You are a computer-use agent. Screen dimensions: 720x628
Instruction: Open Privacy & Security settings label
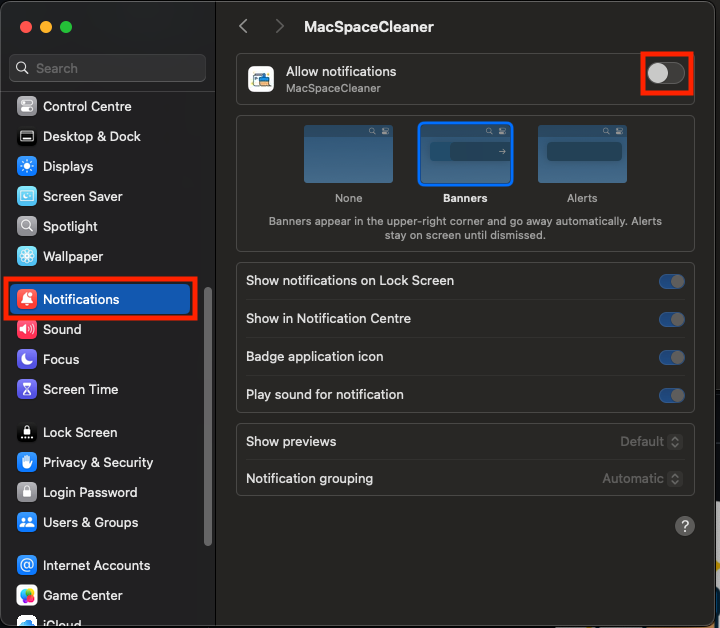98,462
